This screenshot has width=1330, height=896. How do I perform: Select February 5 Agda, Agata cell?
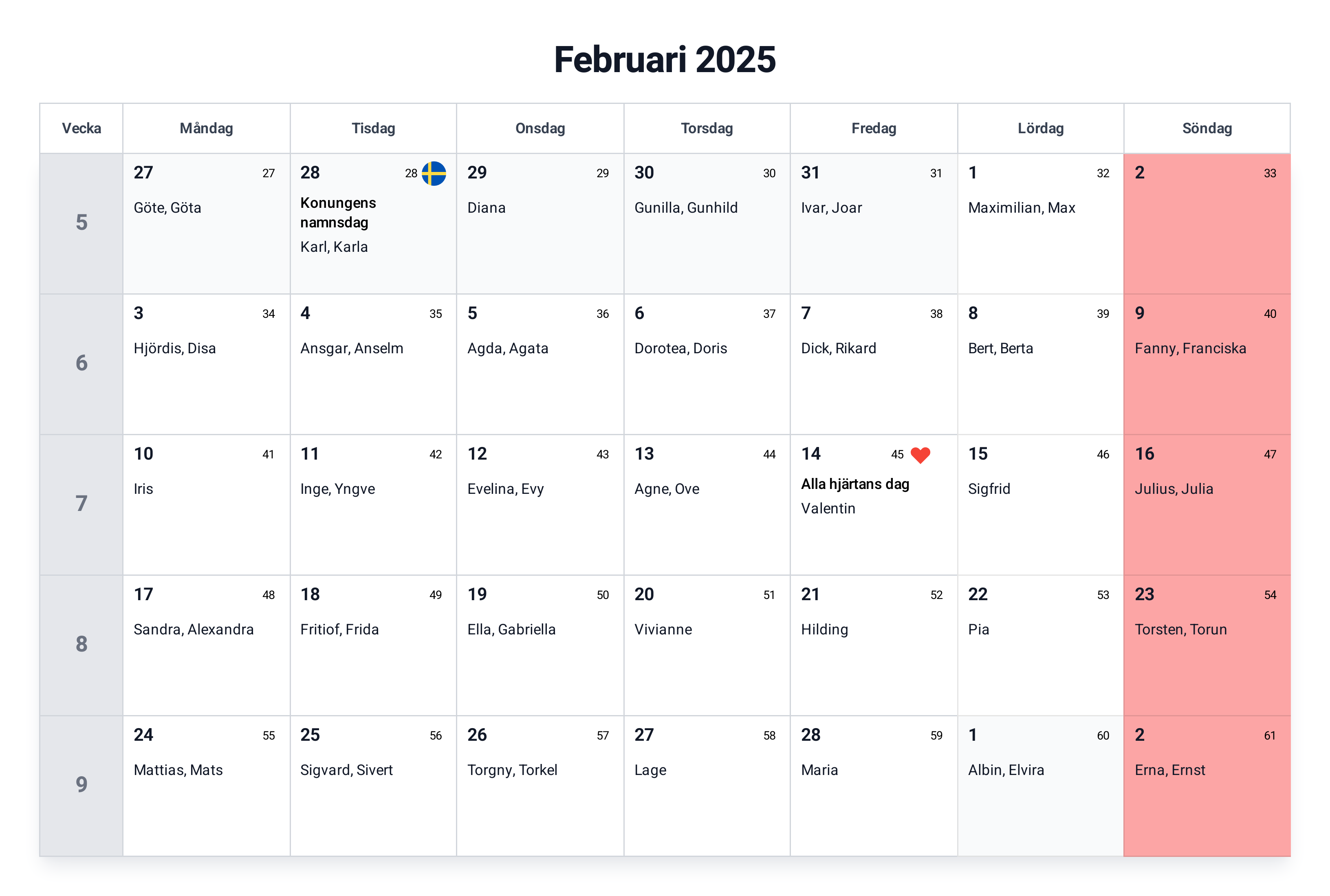pos(540,364)
